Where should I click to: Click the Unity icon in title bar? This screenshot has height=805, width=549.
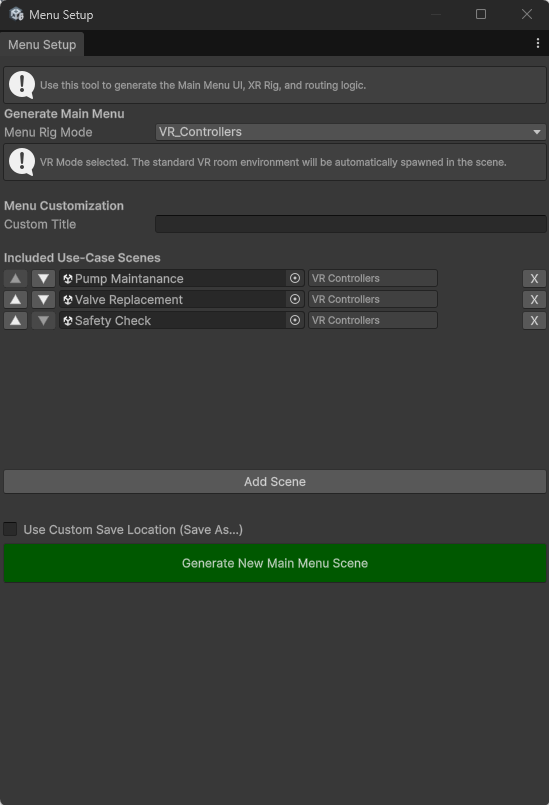pyautogui.click(x=16, y=14)
